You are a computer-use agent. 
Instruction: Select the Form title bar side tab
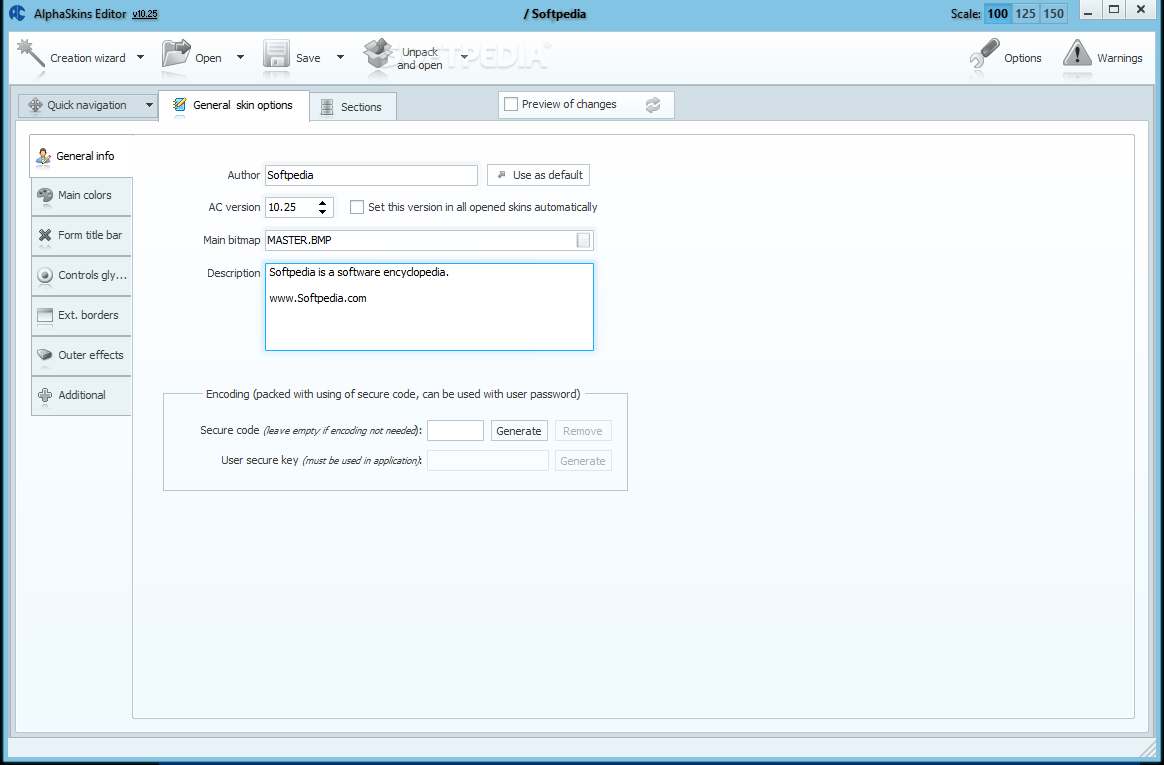pos(82,235)
